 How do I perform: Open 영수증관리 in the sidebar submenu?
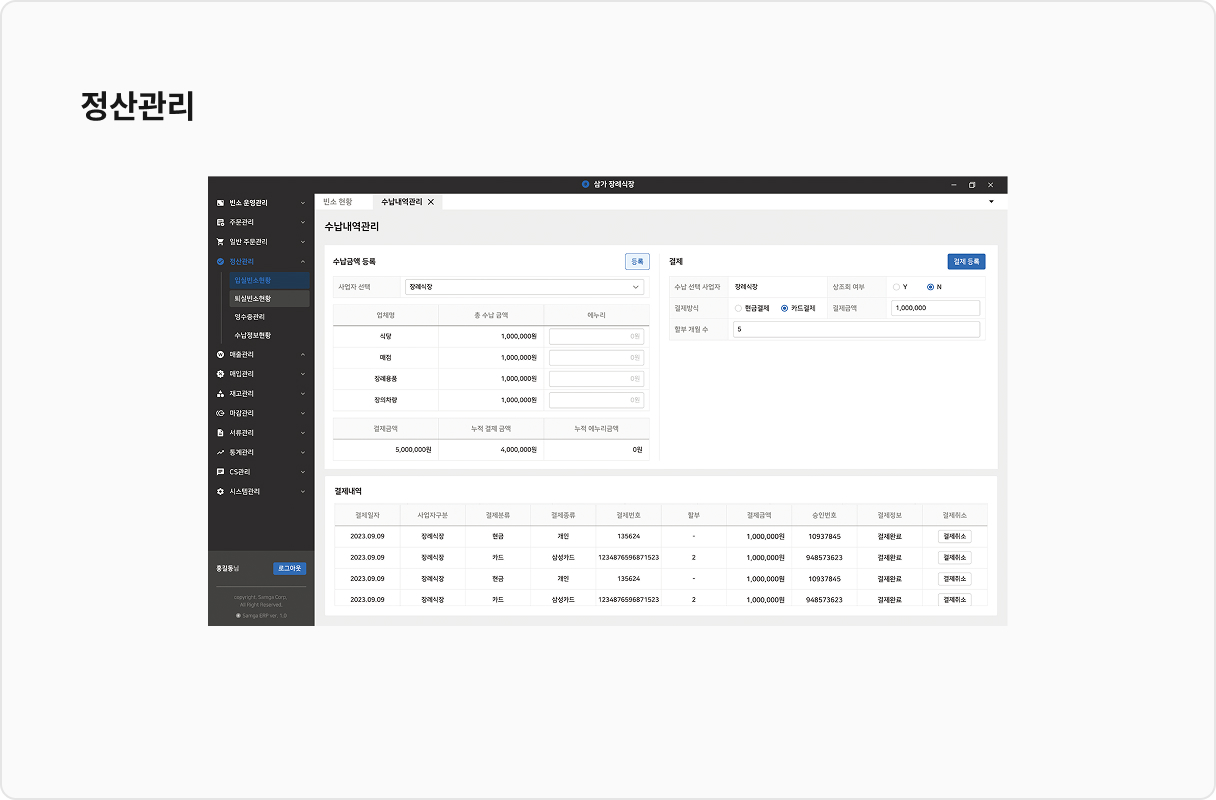coord(250,317)
